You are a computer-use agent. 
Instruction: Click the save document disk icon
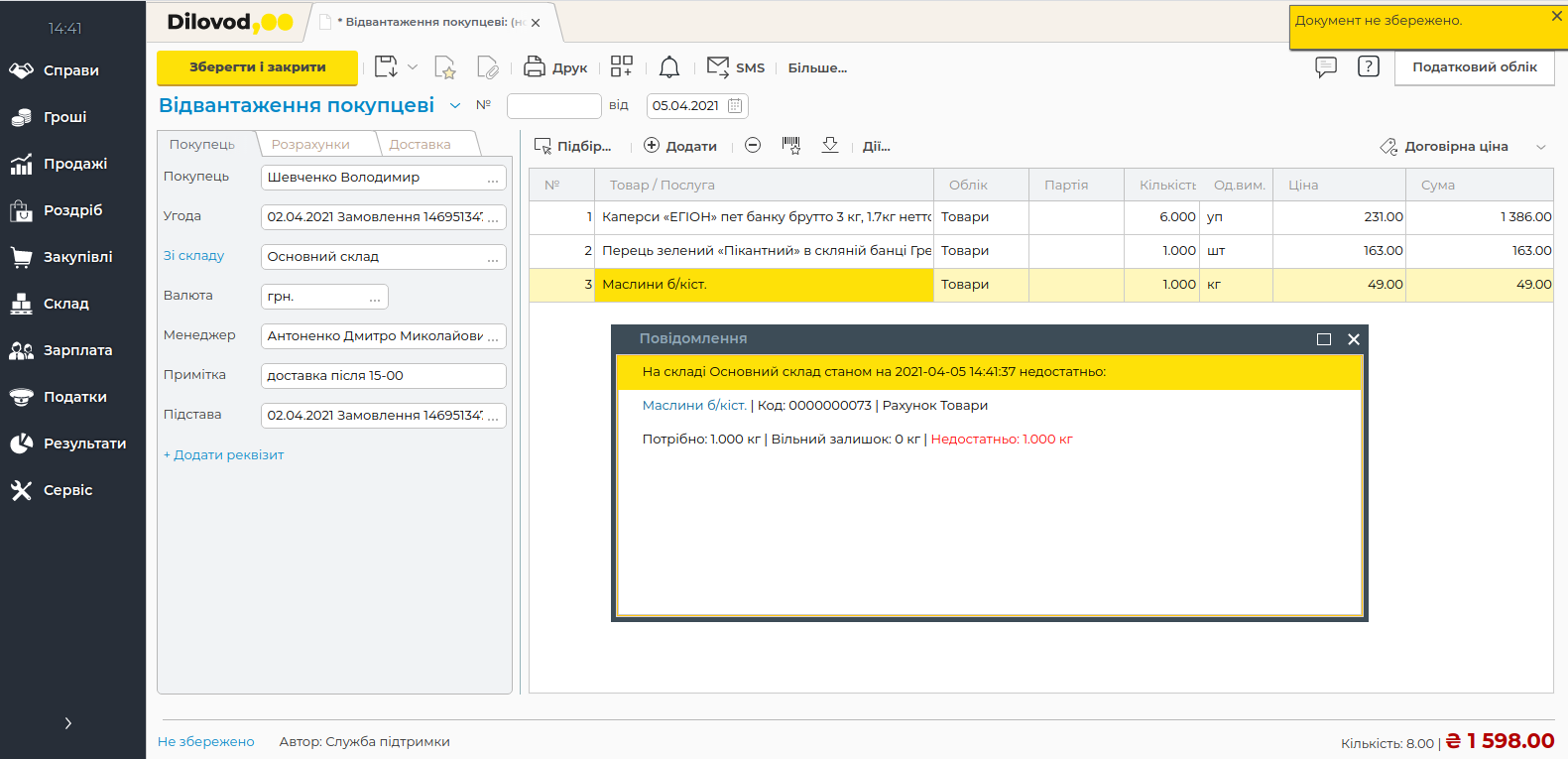pyautogui.click(x=386, y=67)
